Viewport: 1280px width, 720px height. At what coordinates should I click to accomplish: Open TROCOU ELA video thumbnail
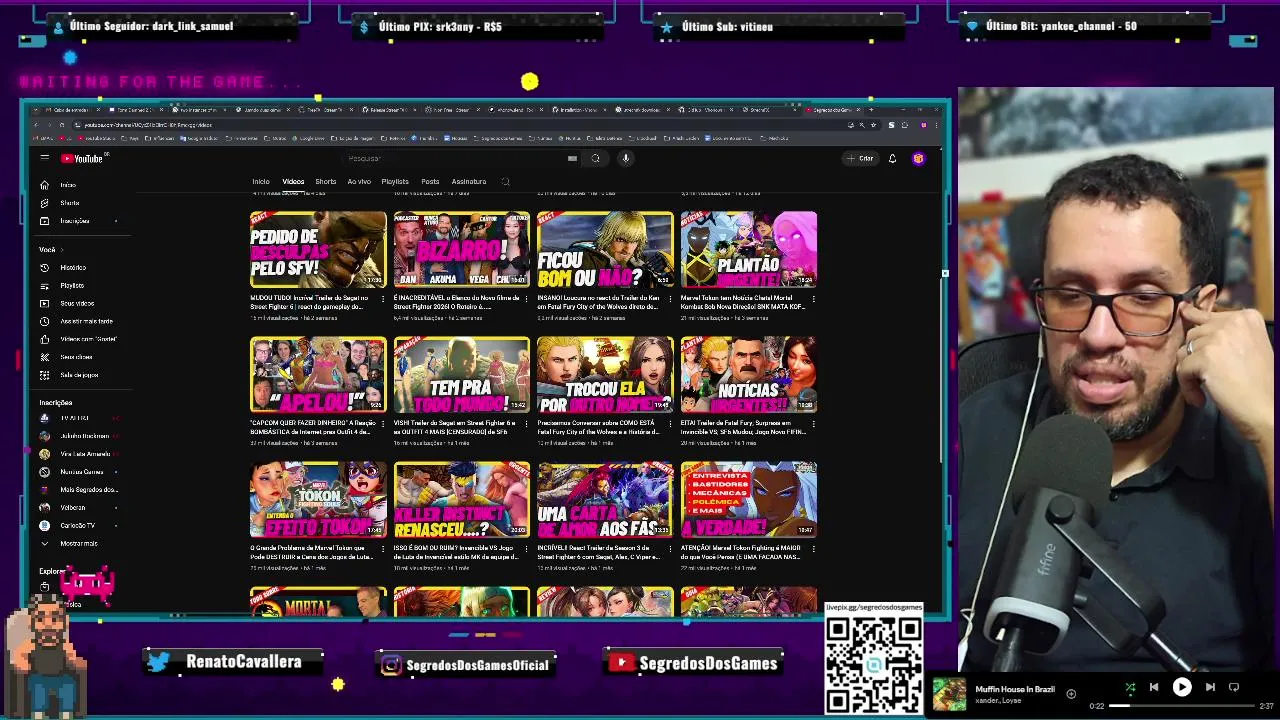tap(605, 374)
